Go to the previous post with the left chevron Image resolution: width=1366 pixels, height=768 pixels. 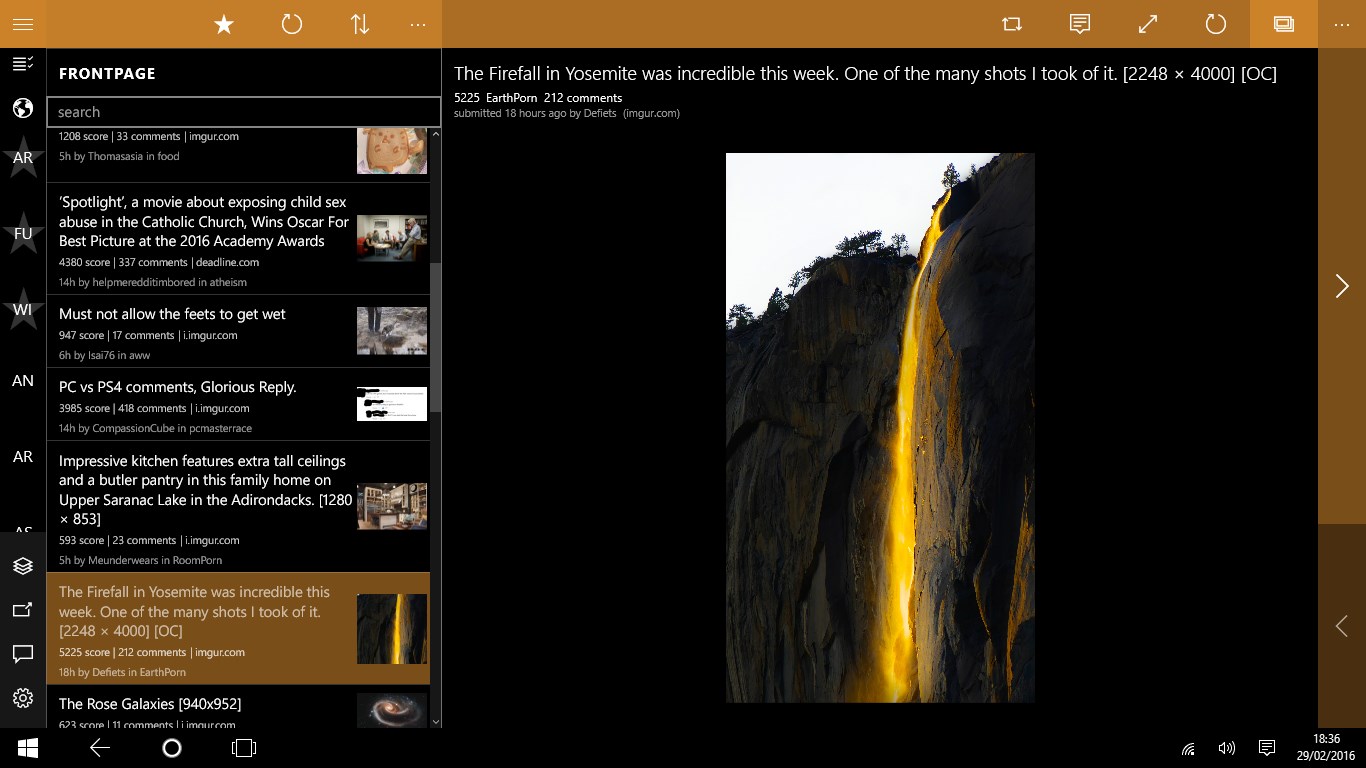pyautogui.click(x=1342, y=627)
